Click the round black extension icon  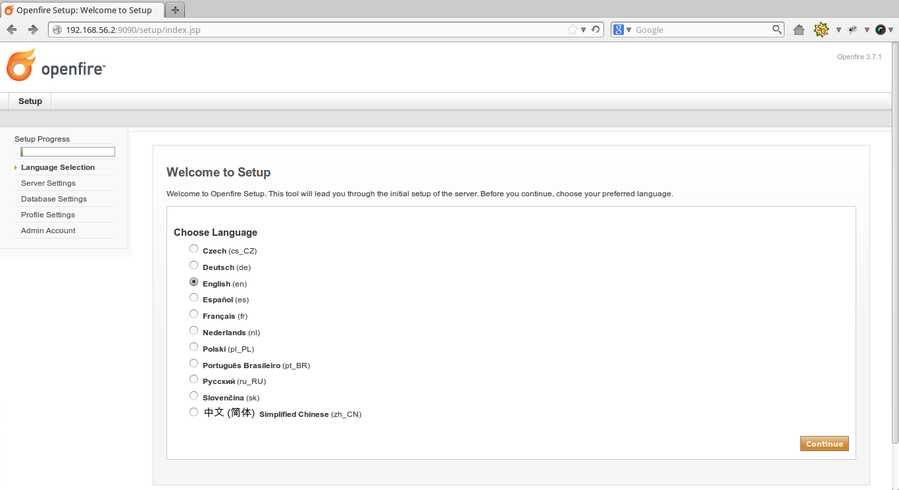881,30
